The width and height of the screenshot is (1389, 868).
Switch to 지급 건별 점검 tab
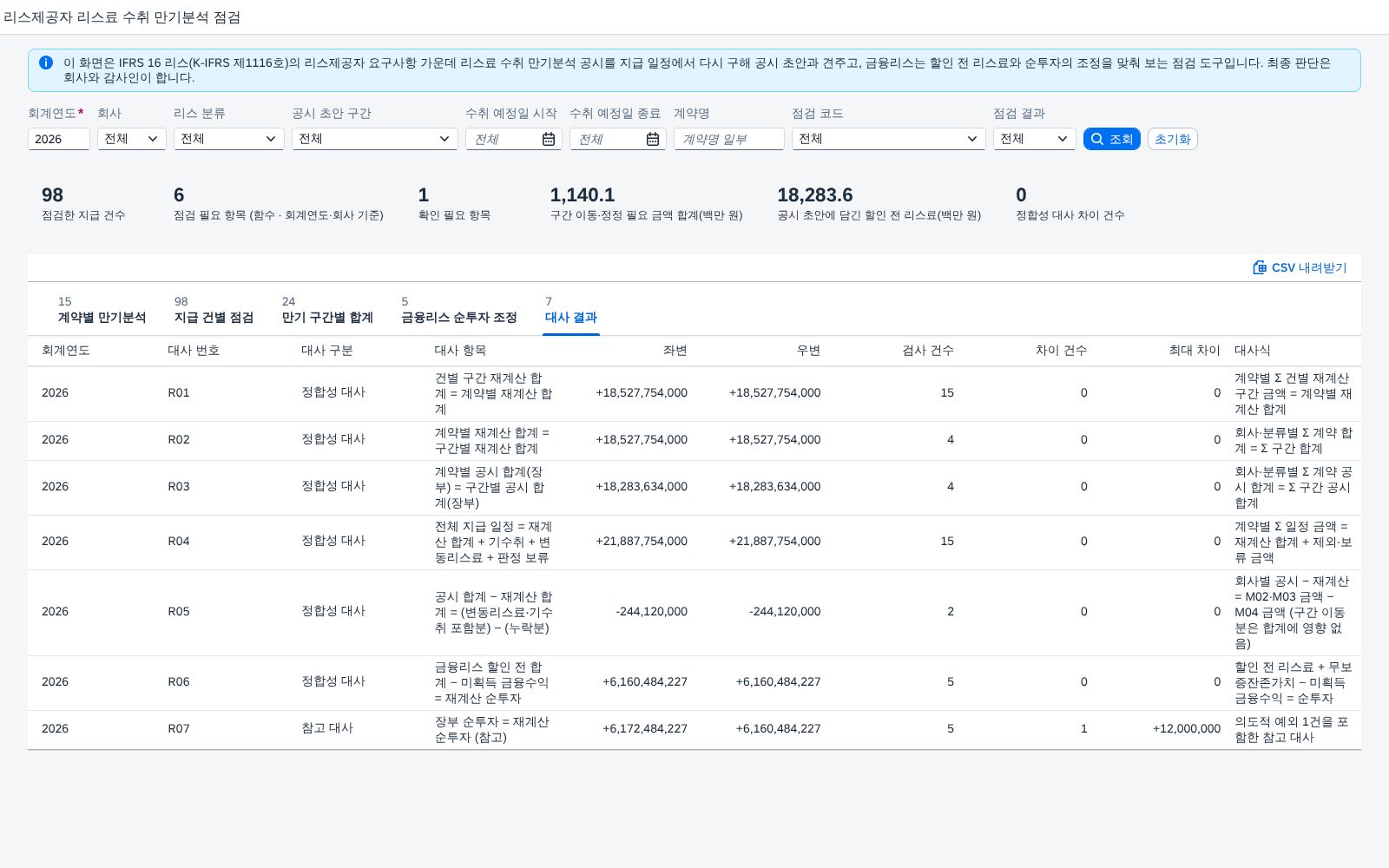pos(214,310)
